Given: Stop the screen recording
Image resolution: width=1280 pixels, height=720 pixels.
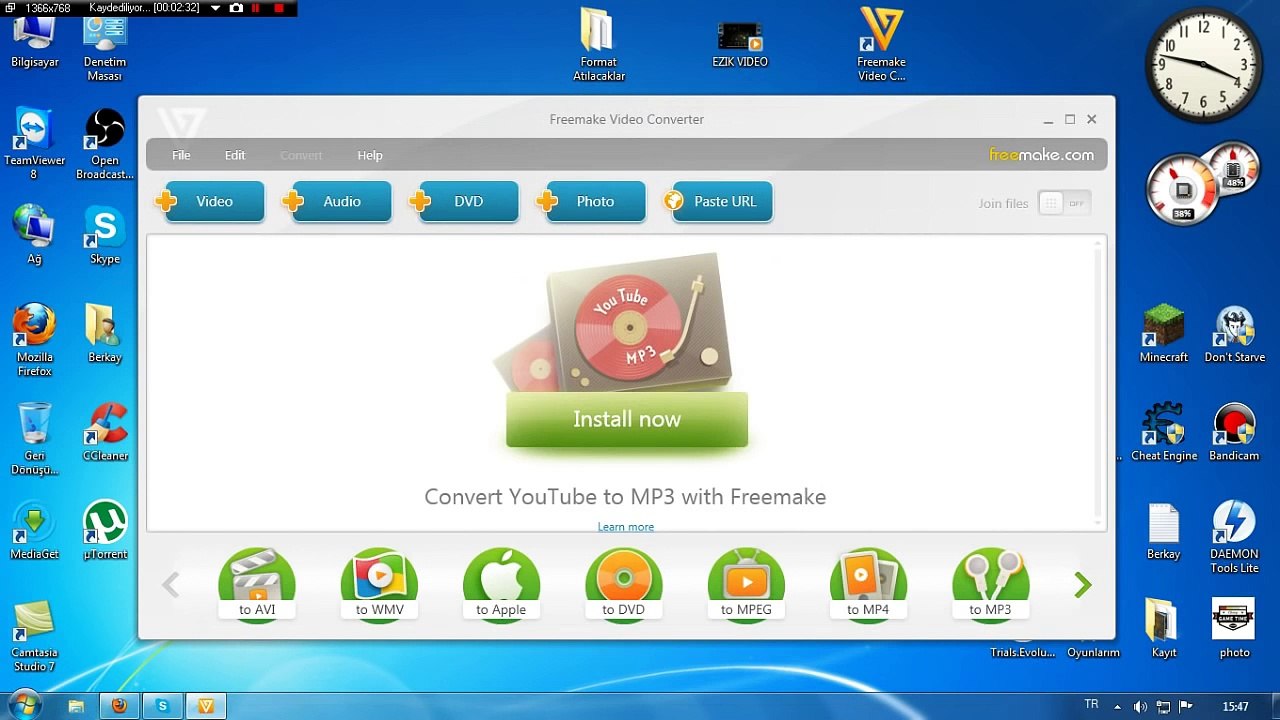Looking at the screenshot, I should pos(279,8).
